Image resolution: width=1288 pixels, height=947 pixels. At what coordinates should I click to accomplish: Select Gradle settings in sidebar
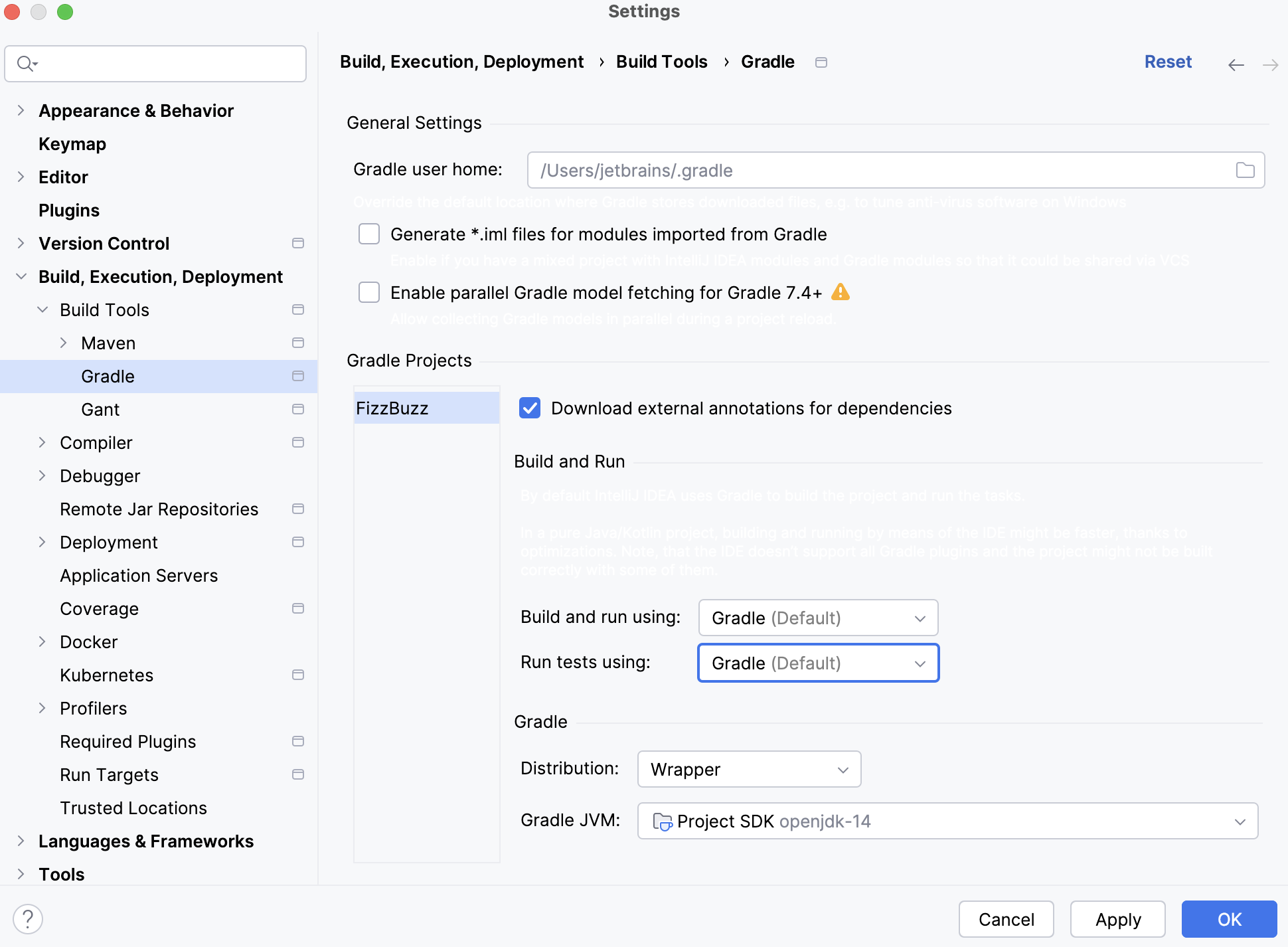click(x=108, y=375)
